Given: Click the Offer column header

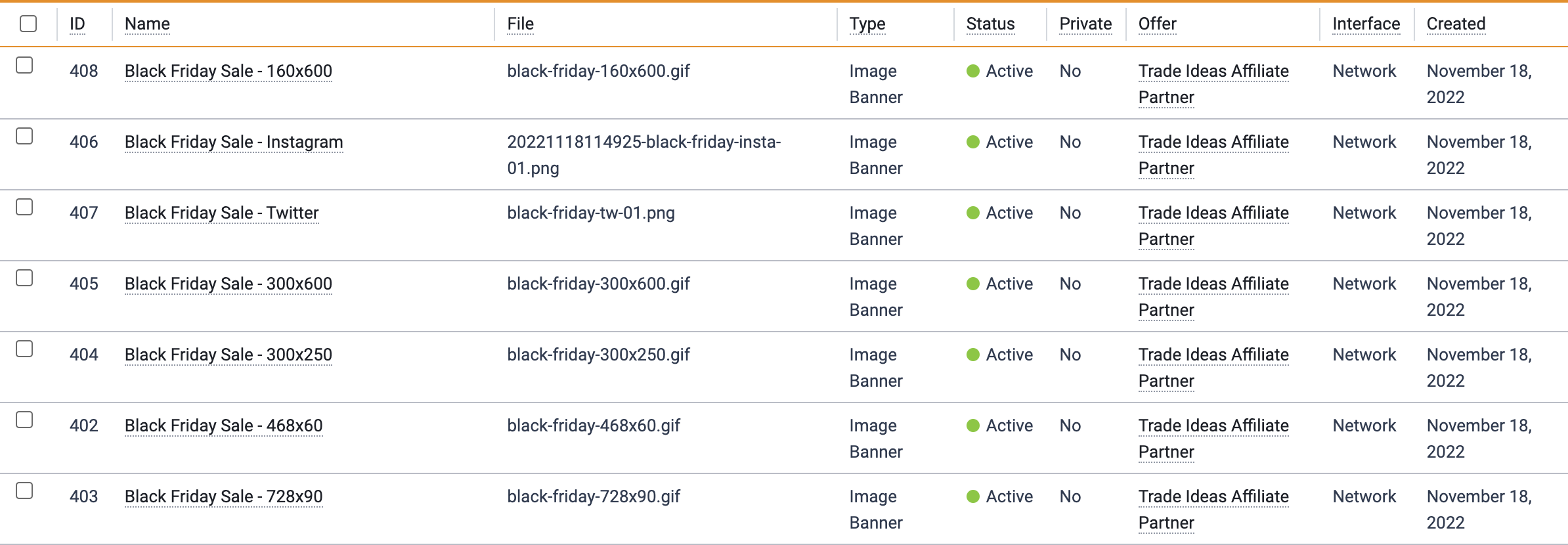Looking at the screenshot, I should pyautogui.click(x=1157, y=24).
